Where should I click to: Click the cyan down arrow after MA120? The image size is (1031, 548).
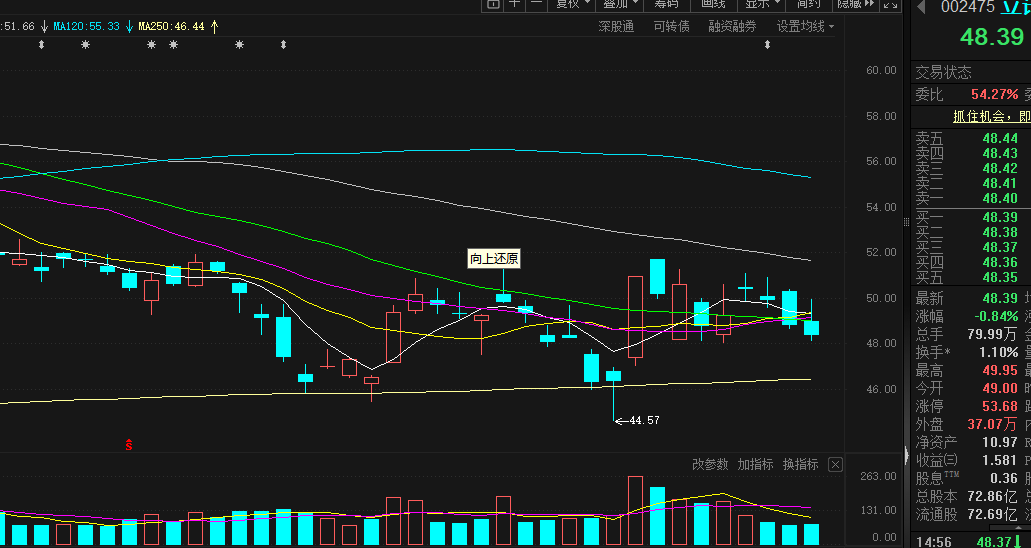[x=130, y=27]
